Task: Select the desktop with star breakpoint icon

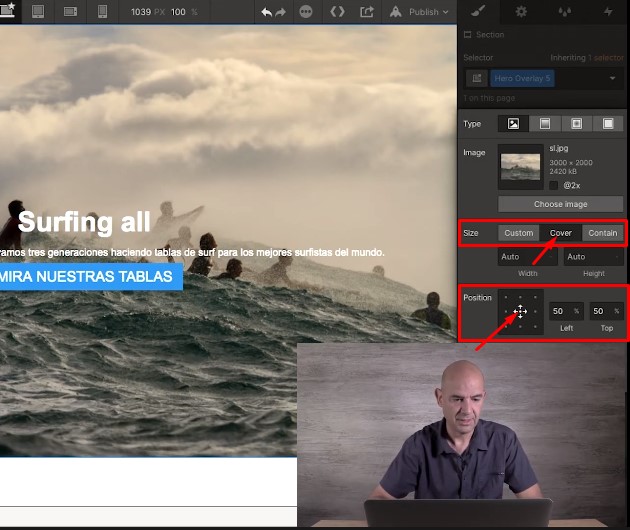Action: click(8, 10)
